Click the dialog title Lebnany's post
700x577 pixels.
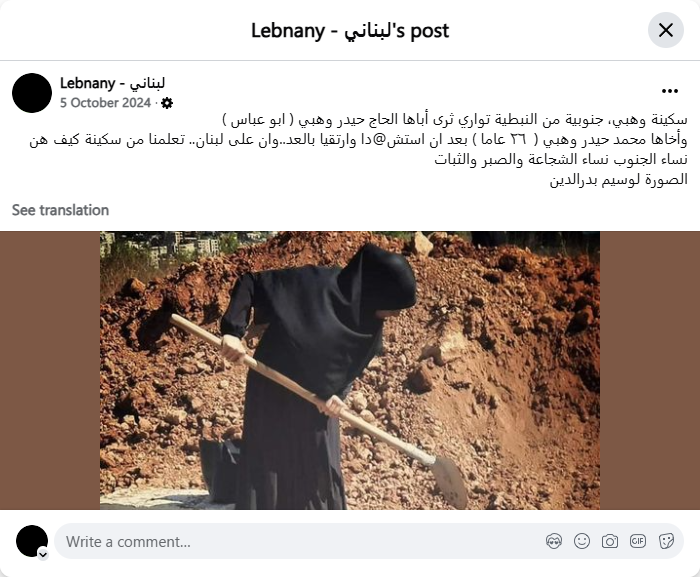pyautogui.click(x=350, y=30)
